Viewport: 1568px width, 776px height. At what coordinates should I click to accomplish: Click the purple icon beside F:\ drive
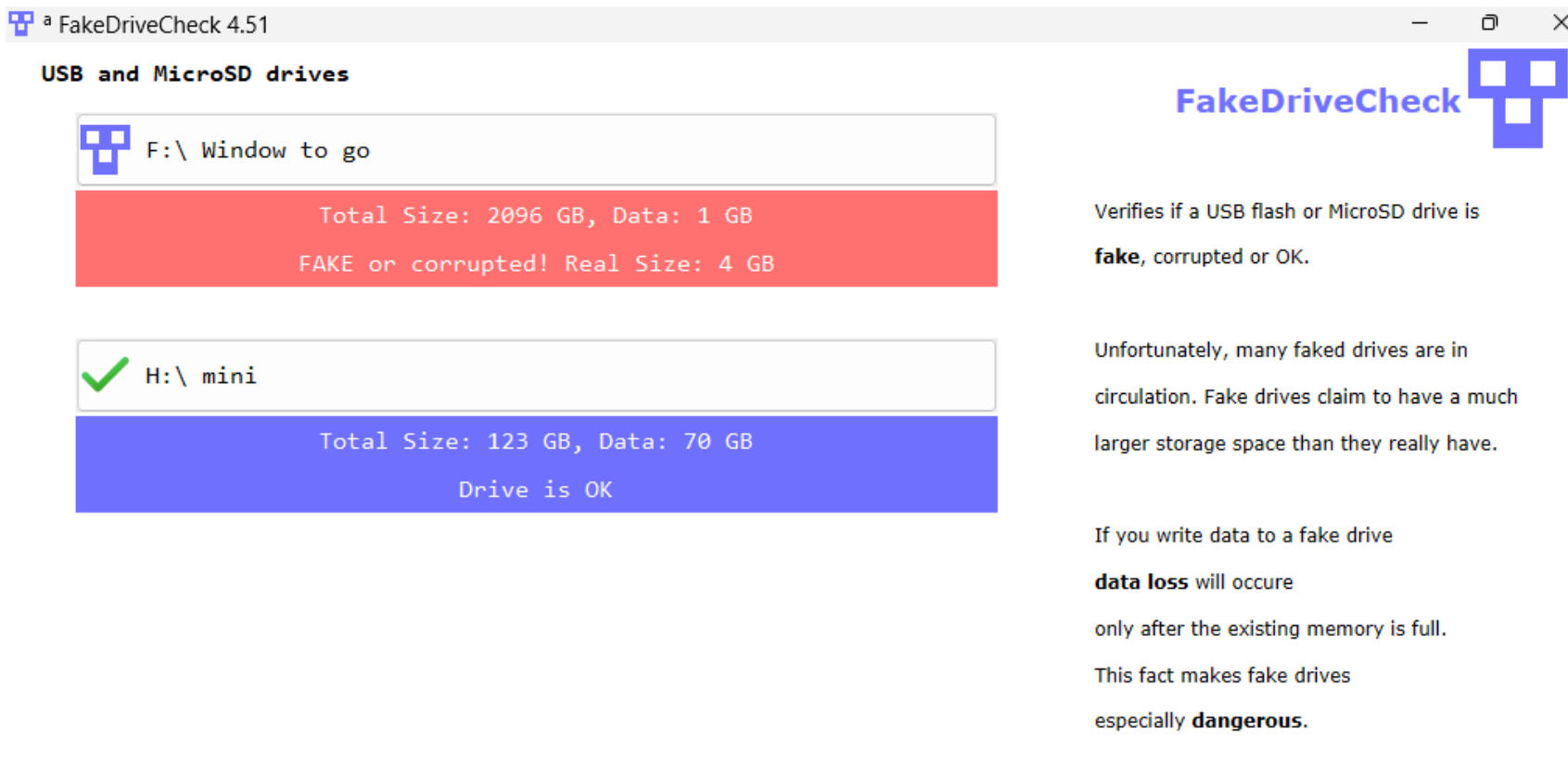pos(105,150)
